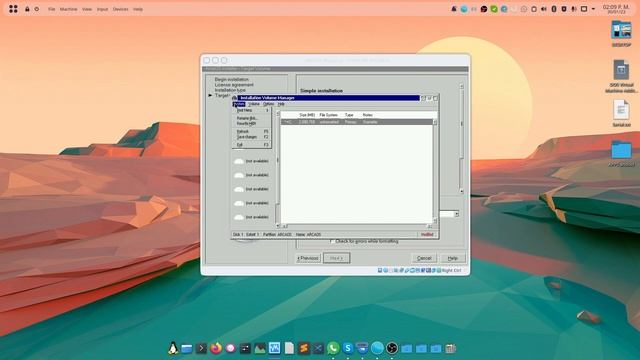Click the microphone tray icon
This screenshot has width=640, height=360.
[x=574, y=9]
